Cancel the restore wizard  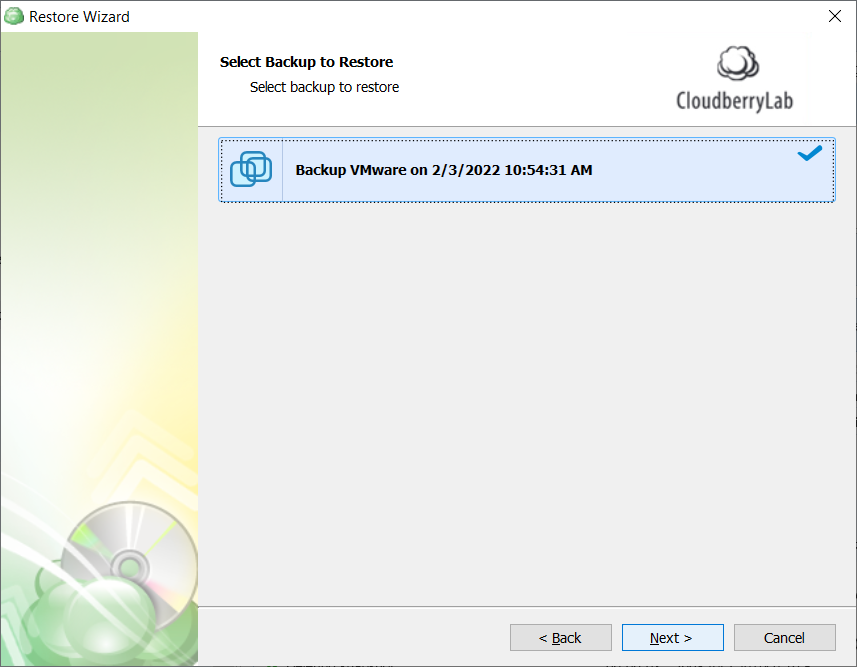pos(784,637)
